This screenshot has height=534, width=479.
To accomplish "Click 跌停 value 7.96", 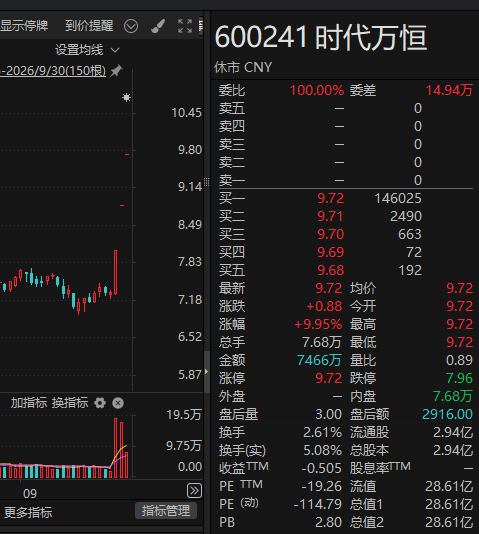I will (459, 378).
